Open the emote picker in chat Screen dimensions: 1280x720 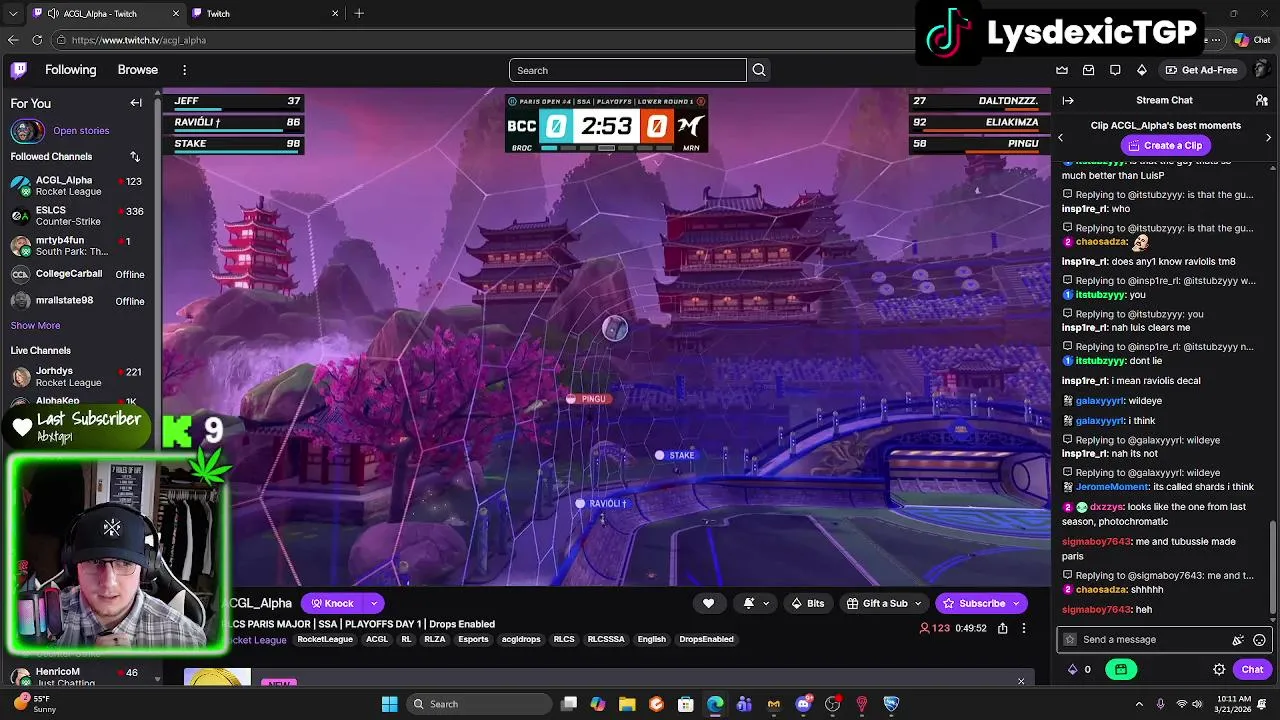point(1259,640)
